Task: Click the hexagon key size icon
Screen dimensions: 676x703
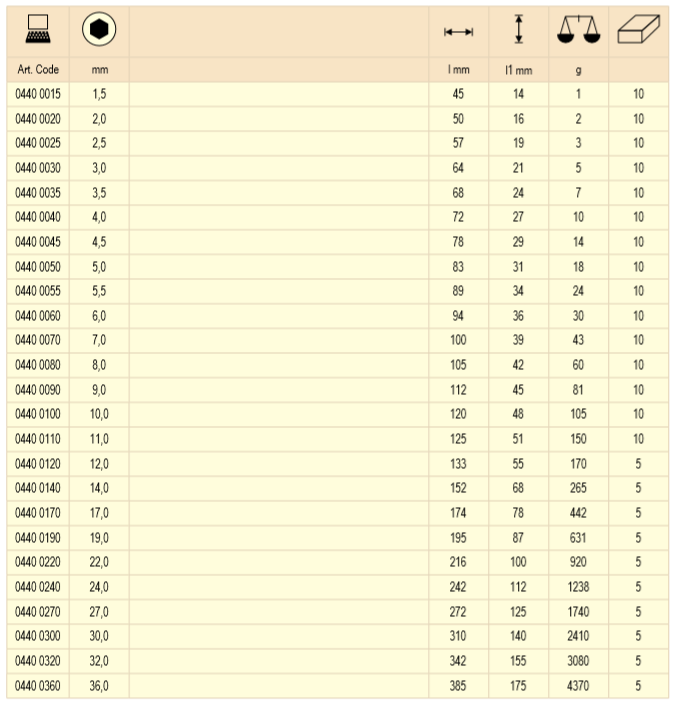Action: coord(99,32)
